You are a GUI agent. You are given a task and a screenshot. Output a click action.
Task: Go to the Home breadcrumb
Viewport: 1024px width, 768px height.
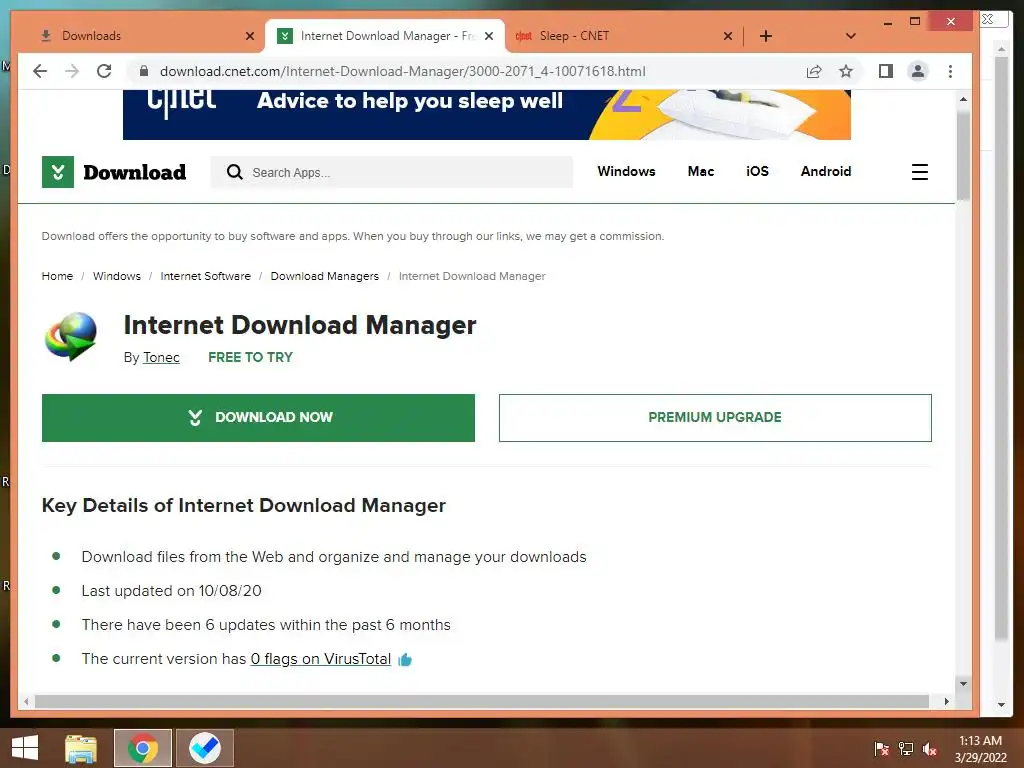pos(57,276)
